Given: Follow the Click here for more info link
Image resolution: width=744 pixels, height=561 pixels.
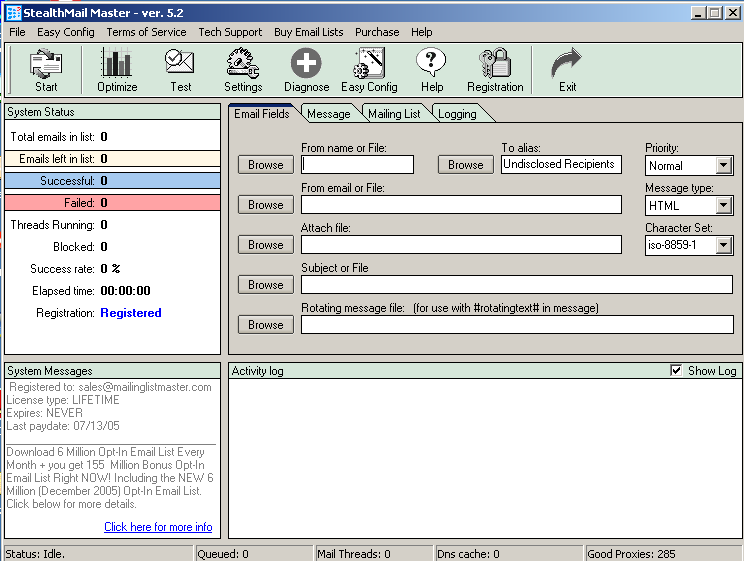Looking at the screenshot, I should pyautogui.click(x=158, y=527).
